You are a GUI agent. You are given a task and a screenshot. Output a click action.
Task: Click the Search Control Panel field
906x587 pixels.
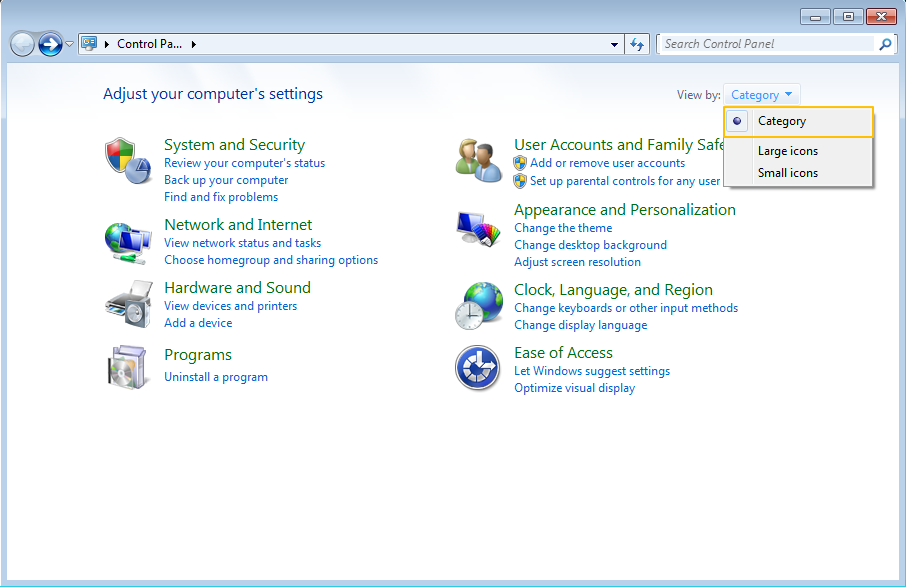coord(767,44)
